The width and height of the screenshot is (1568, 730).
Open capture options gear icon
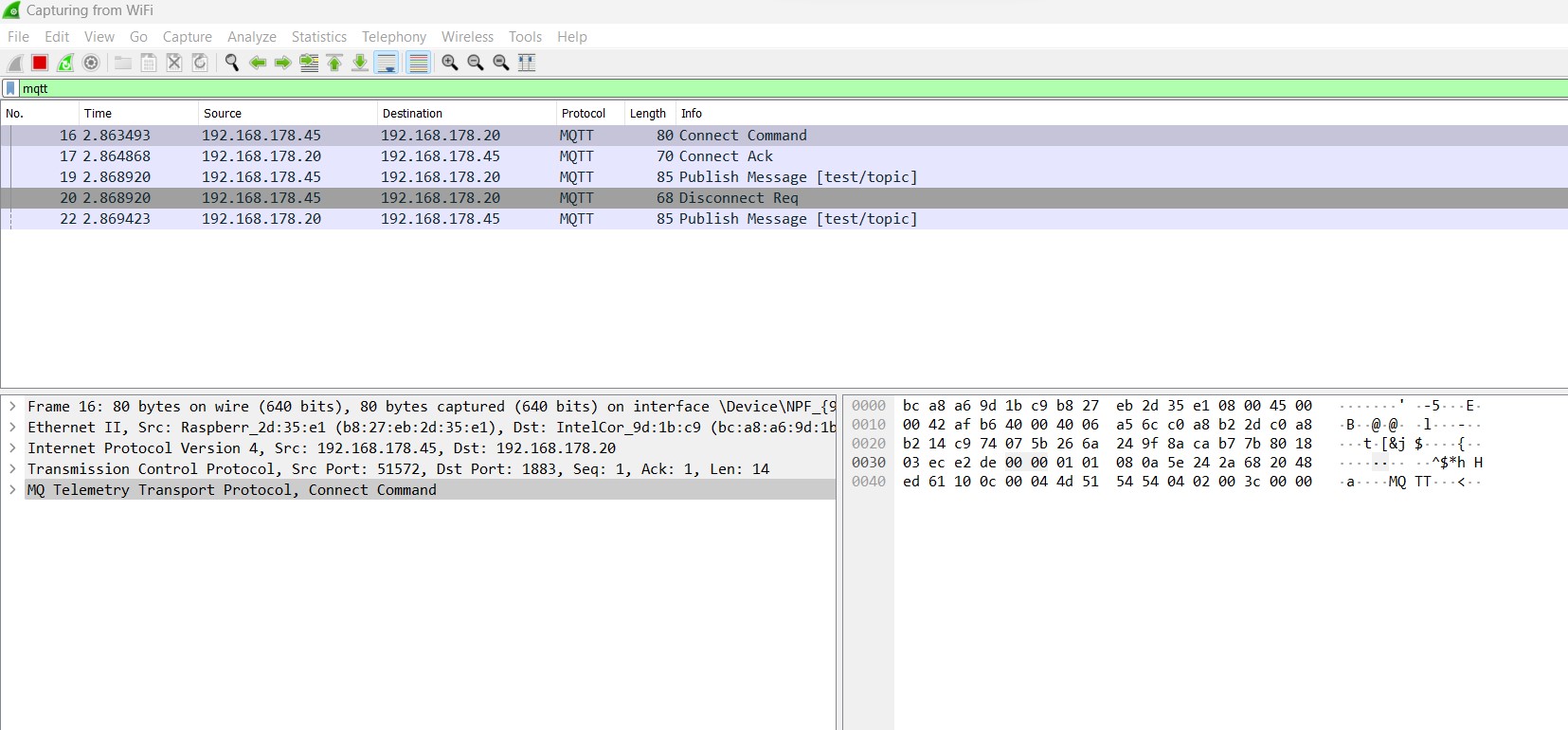tap(91, 63)
